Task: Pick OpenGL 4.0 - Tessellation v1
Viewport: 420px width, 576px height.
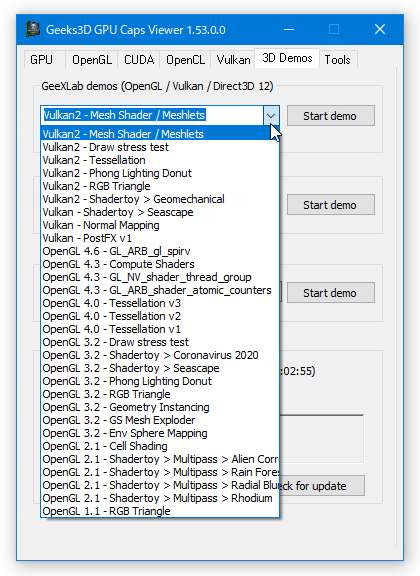Action: pos(160,329)
